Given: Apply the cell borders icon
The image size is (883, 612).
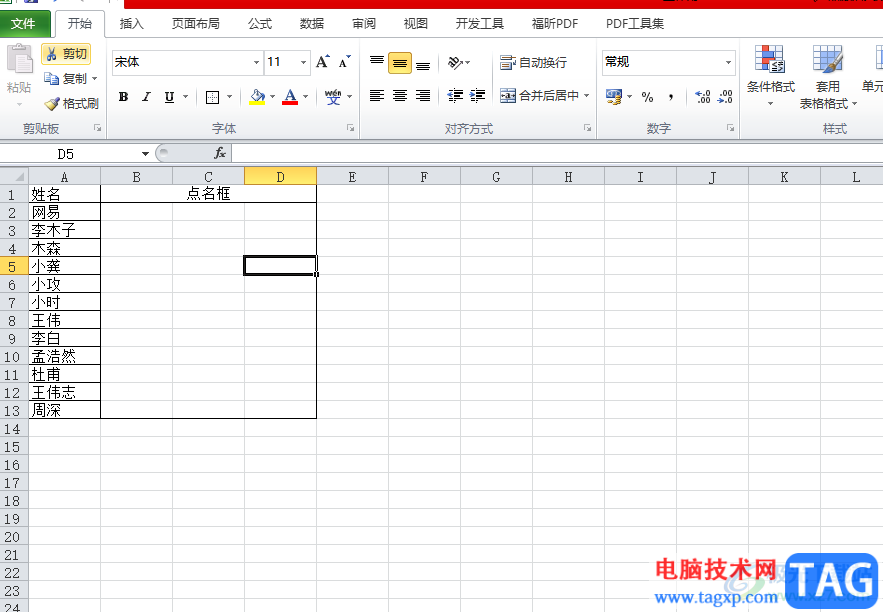Looking at the screenshot, I should pos(212,97).
